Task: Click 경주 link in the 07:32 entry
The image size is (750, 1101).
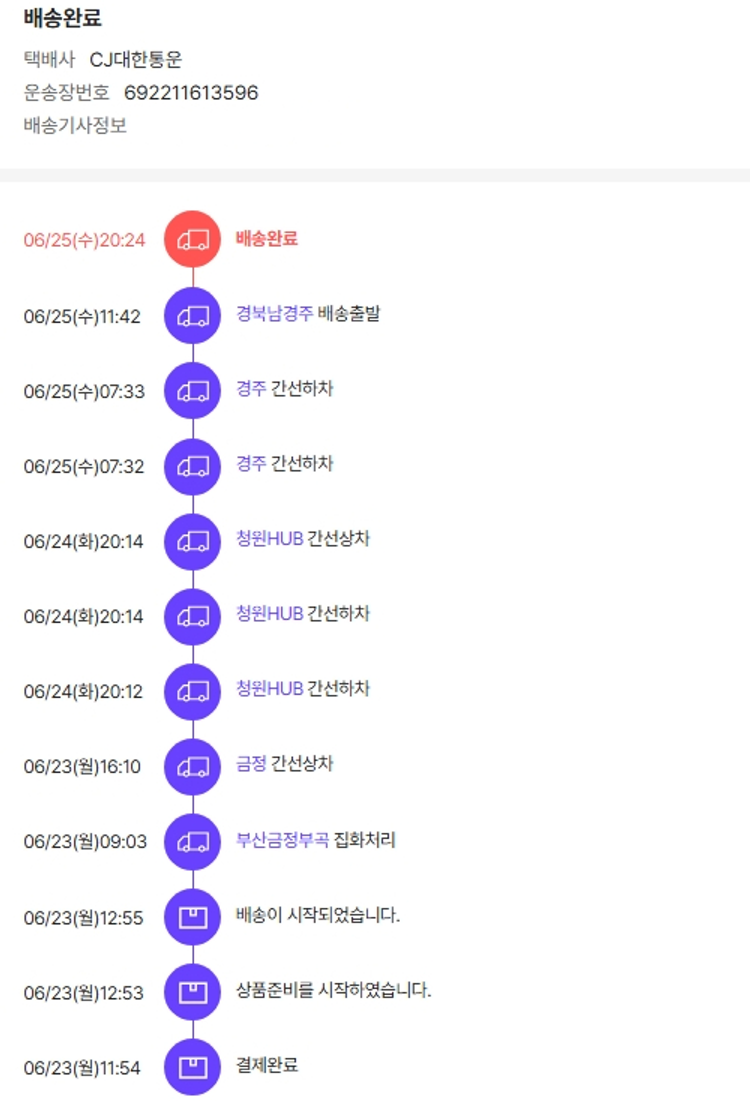Action: pyautogui.click(x=251, y=464)
